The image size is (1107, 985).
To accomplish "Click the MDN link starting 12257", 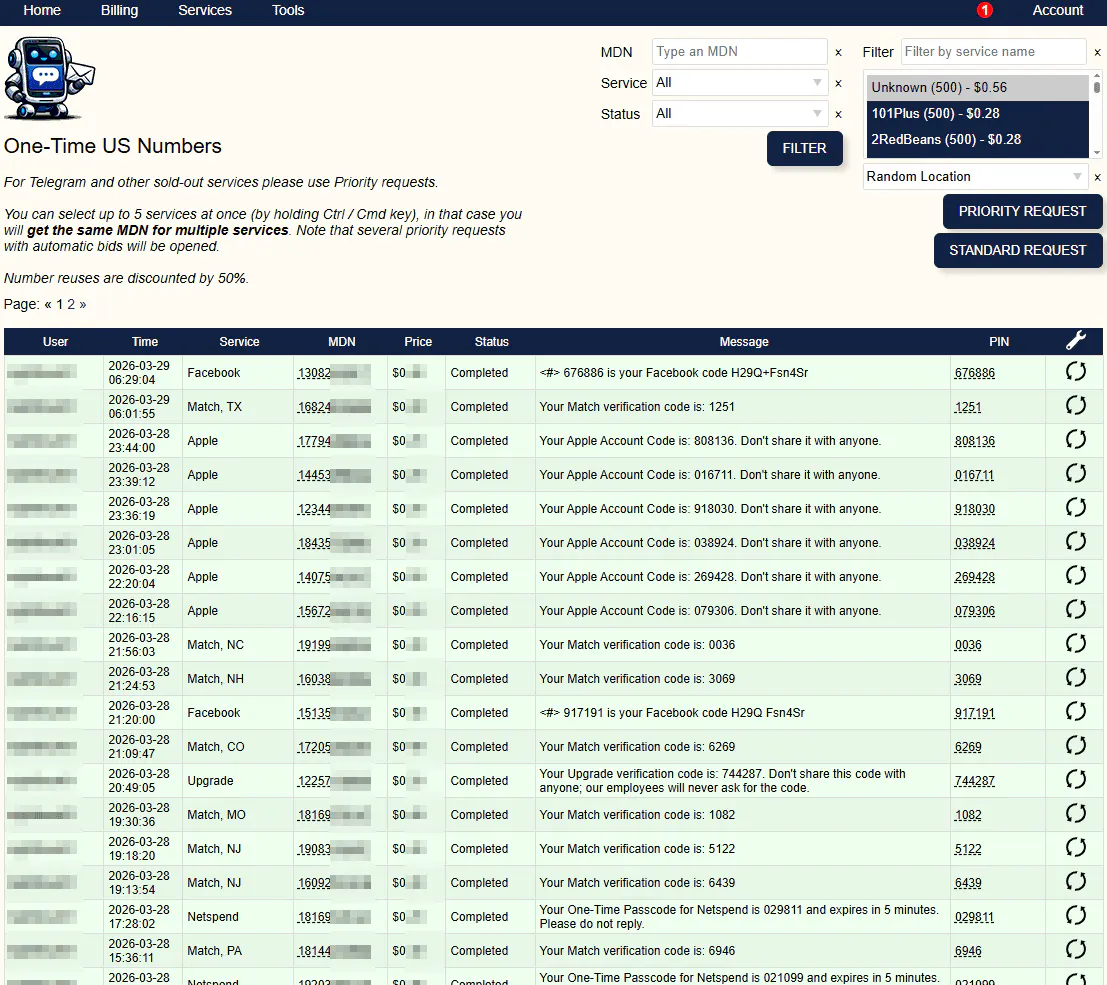I will tap(333, 781).
